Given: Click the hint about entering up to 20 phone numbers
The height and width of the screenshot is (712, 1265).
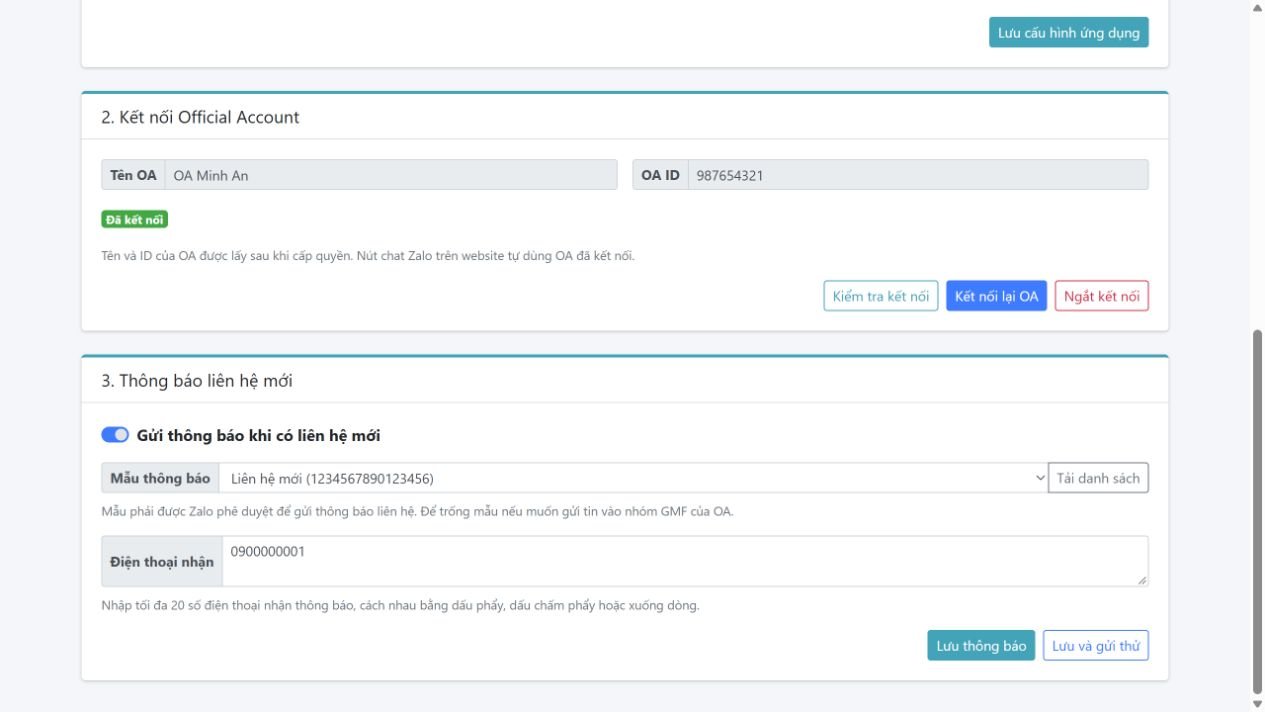Looking at the screenshot, I should 400,606.
